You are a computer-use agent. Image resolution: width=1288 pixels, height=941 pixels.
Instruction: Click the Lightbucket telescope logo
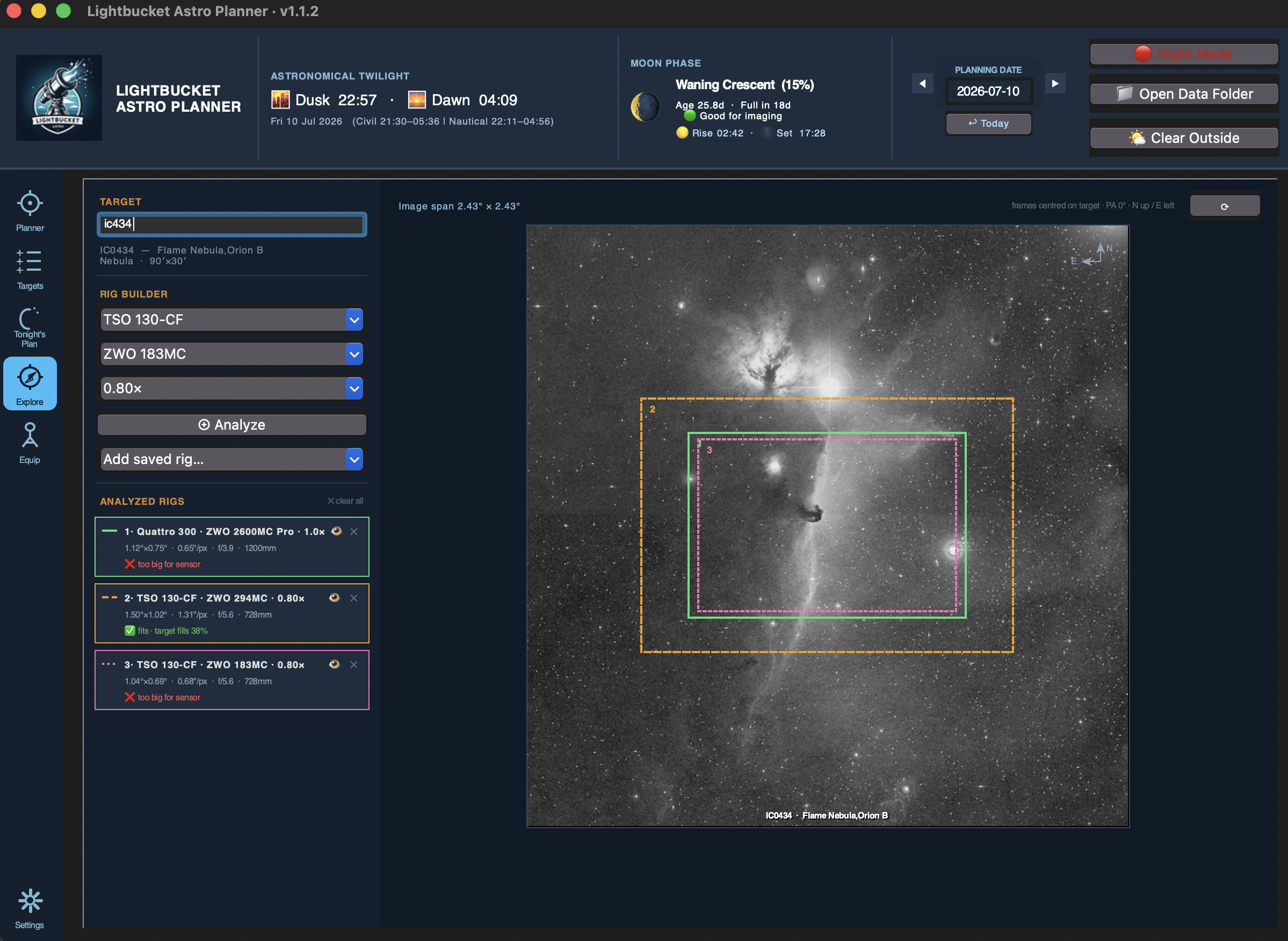click(x=59, y=97)
